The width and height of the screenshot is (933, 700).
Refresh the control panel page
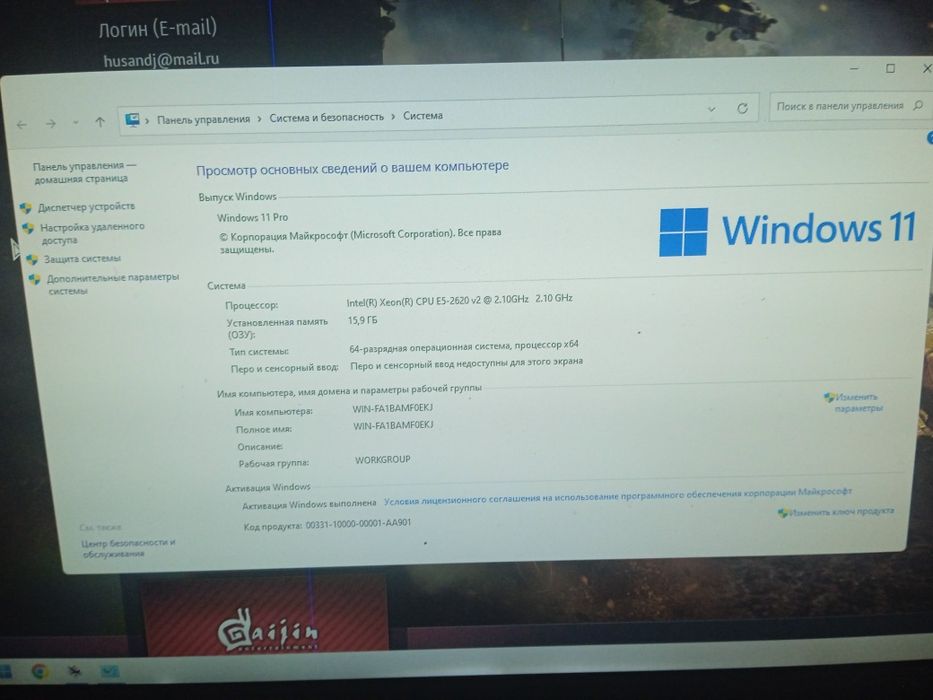pos(742,108)
